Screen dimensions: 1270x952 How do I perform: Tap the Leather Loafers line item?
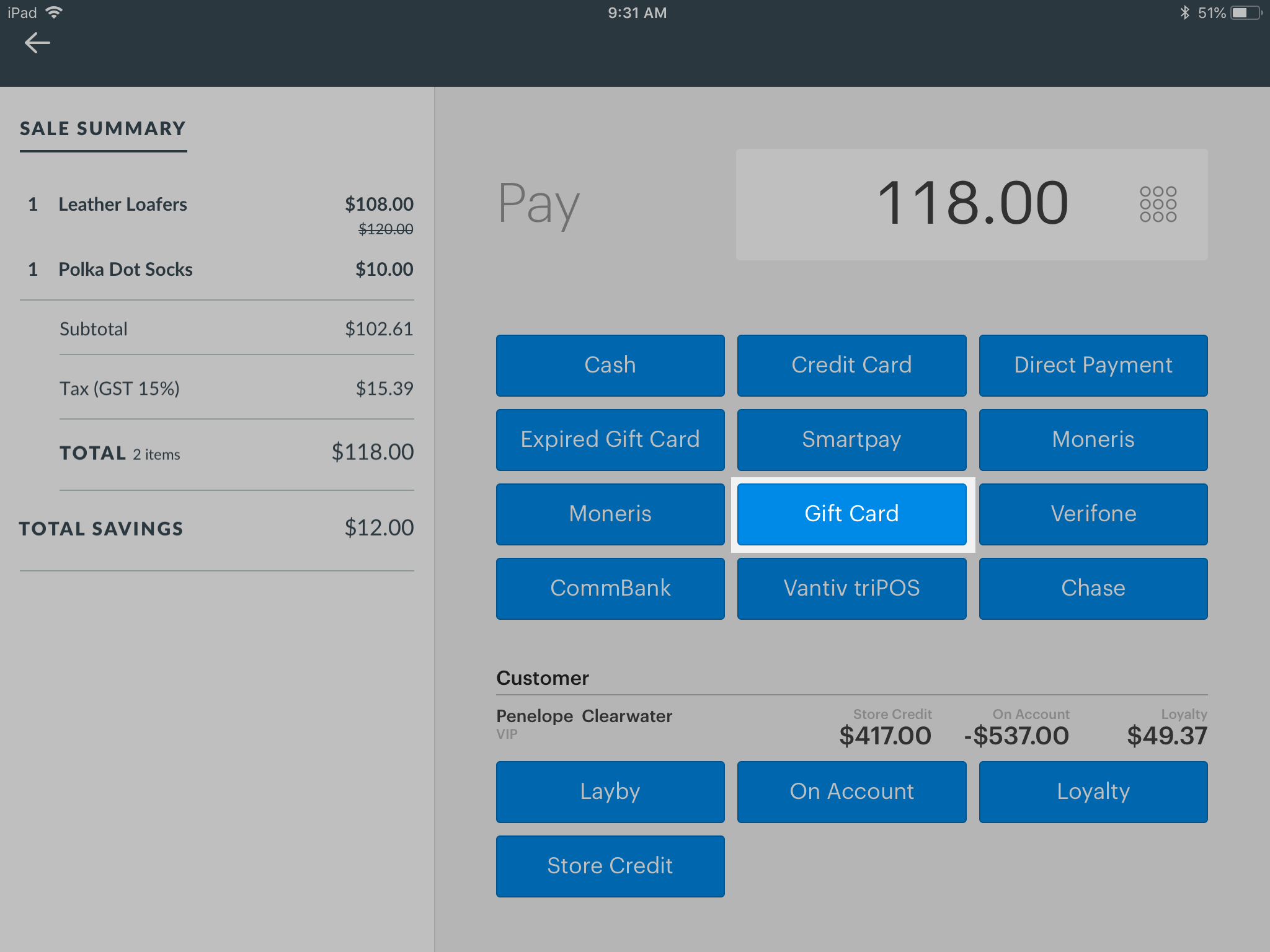[x=123, y=205]
